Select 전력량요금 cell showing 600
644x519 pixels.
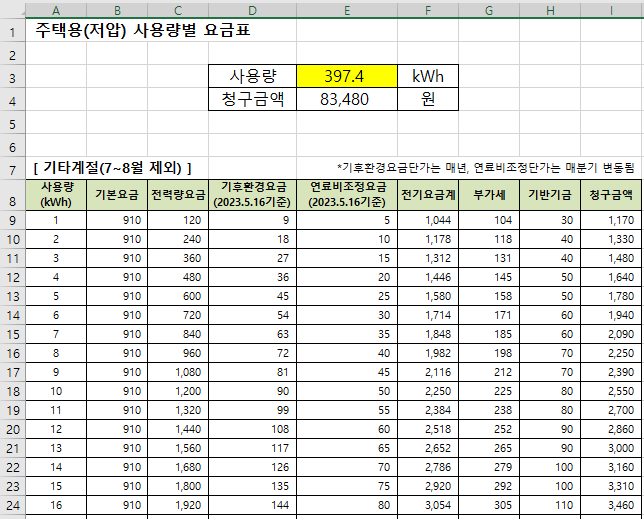coord(178,296)
